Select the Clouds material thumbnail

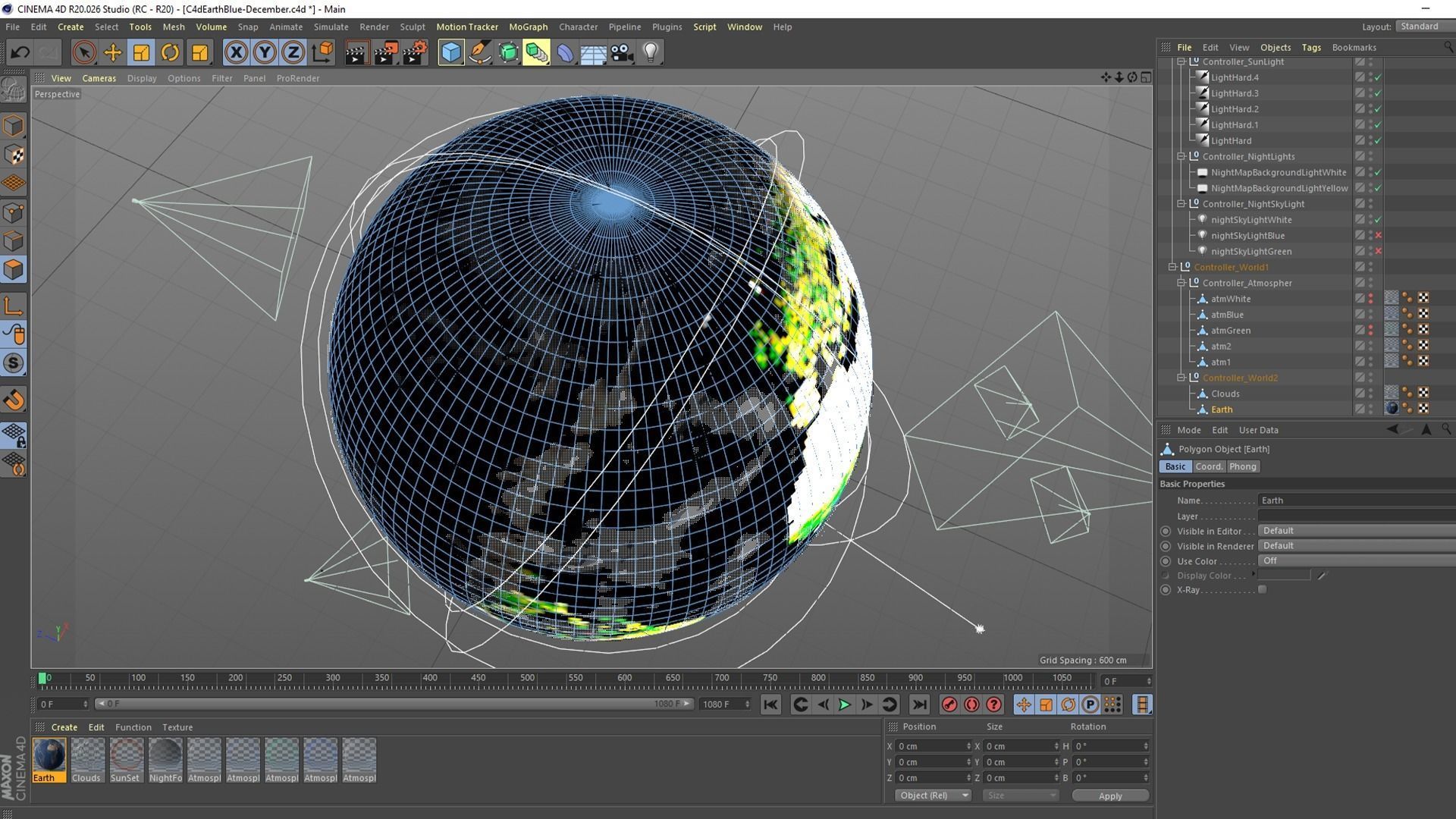pyautogui.click(x=87, y=760)
